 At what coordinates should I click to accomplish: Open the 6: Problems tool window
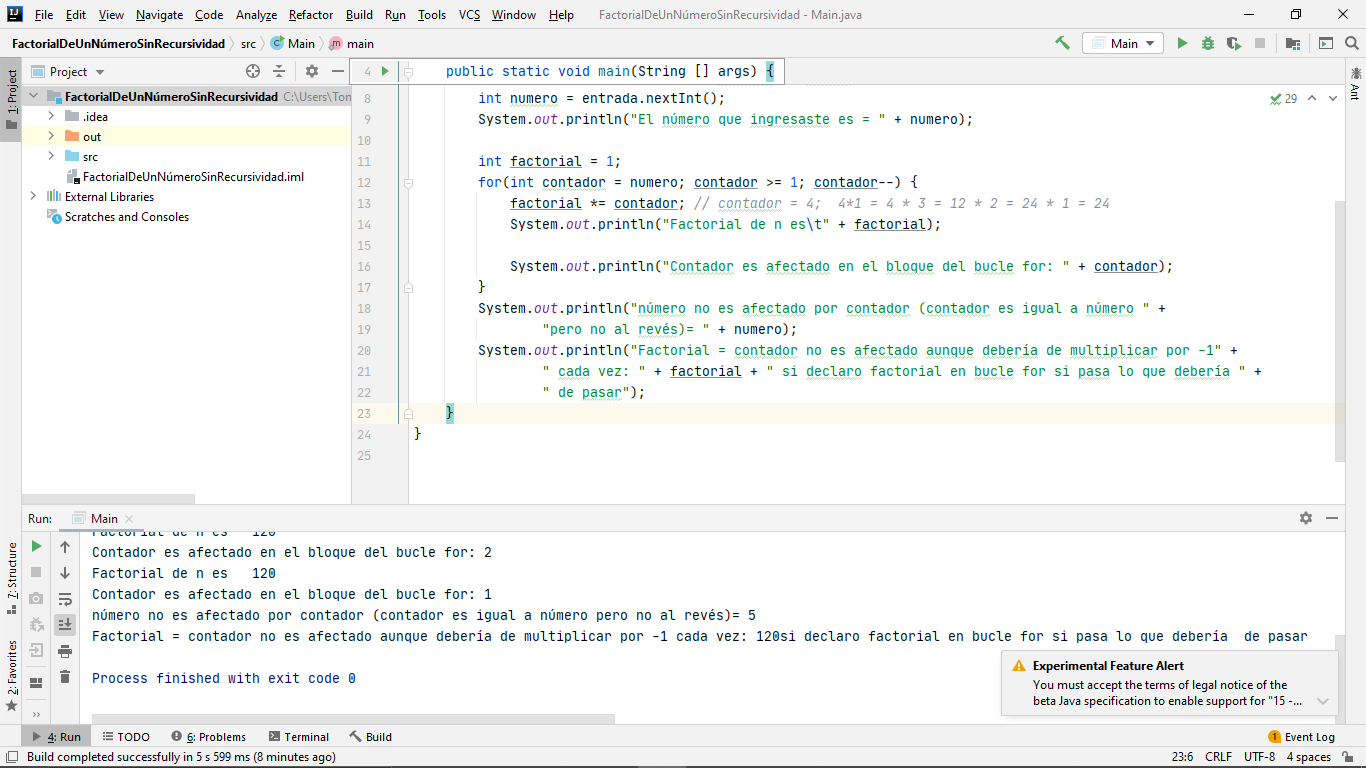(x=209, y=737)
